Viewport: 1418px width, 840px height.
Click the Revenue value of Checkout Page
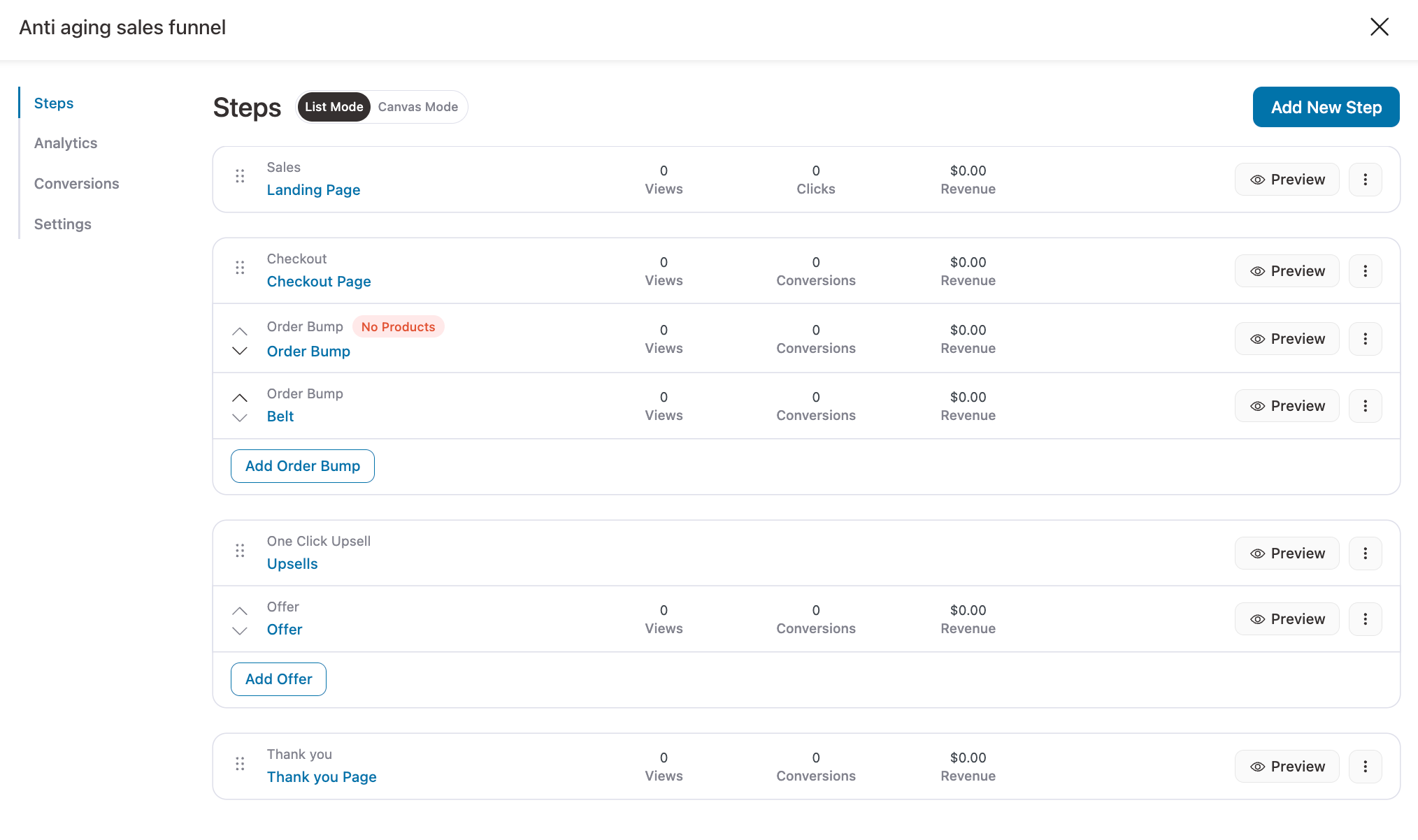pos(968,262)
